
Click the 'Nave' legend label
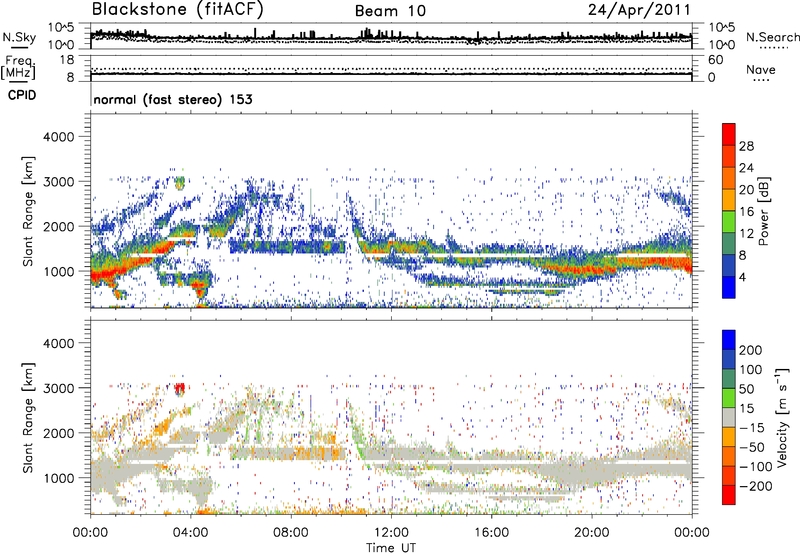tap(761, 70)
